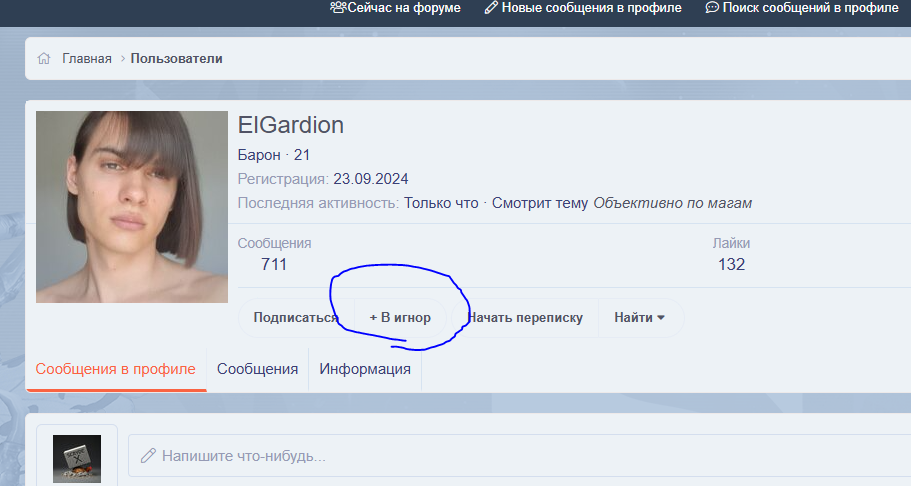911x486 pixels.
Task: Click the home icon in the breadcrumb
Action: point(44,59)
